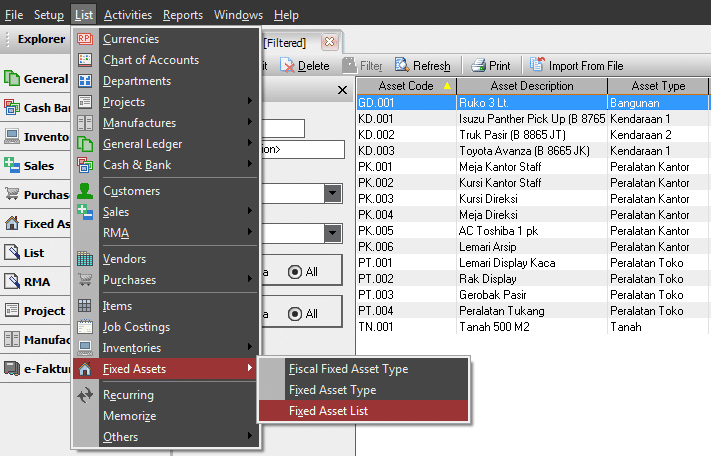Viewport: 711px width, 456px height.
Task: Click the Fixed Assets house icon
Action: 85,369
